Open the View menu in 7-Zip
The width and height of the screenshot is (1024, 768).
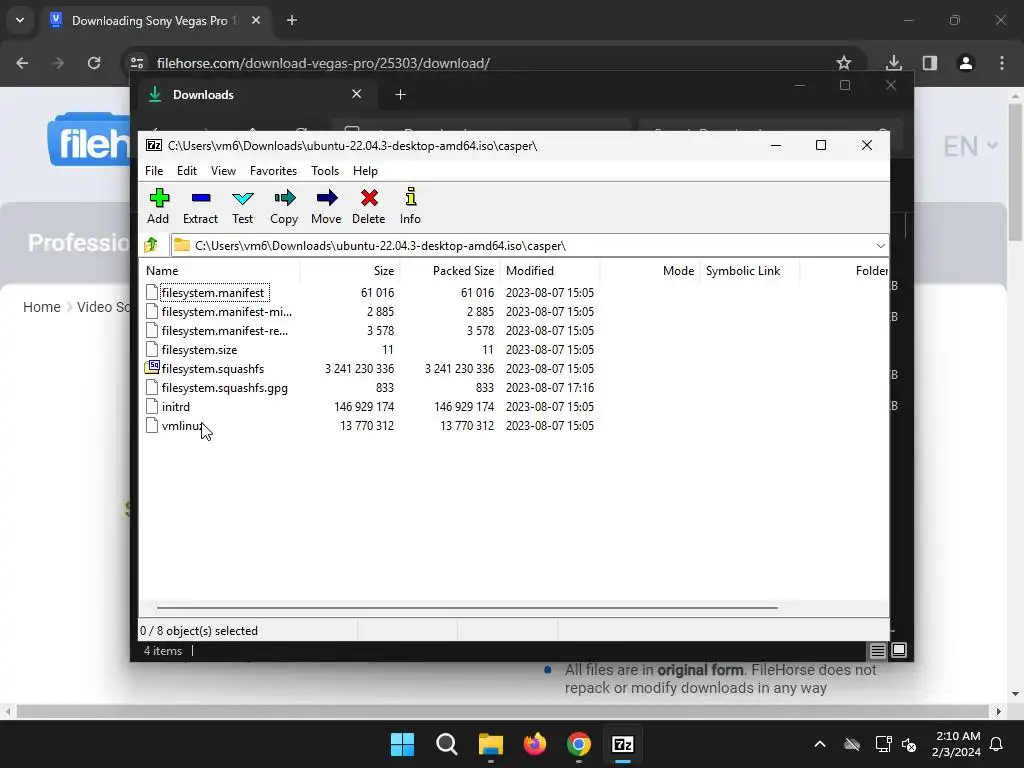(x=223, y=170)
